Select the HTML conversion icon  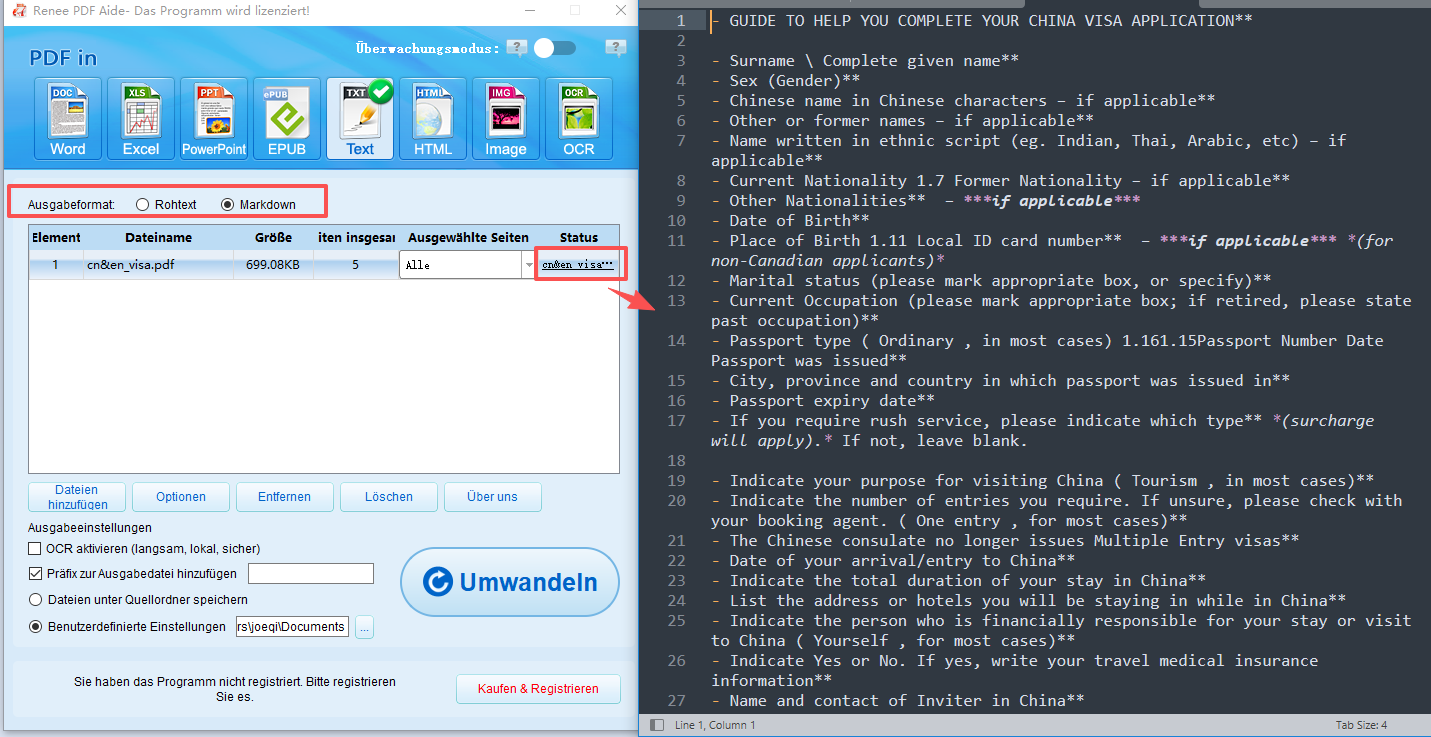coord(432,117)
